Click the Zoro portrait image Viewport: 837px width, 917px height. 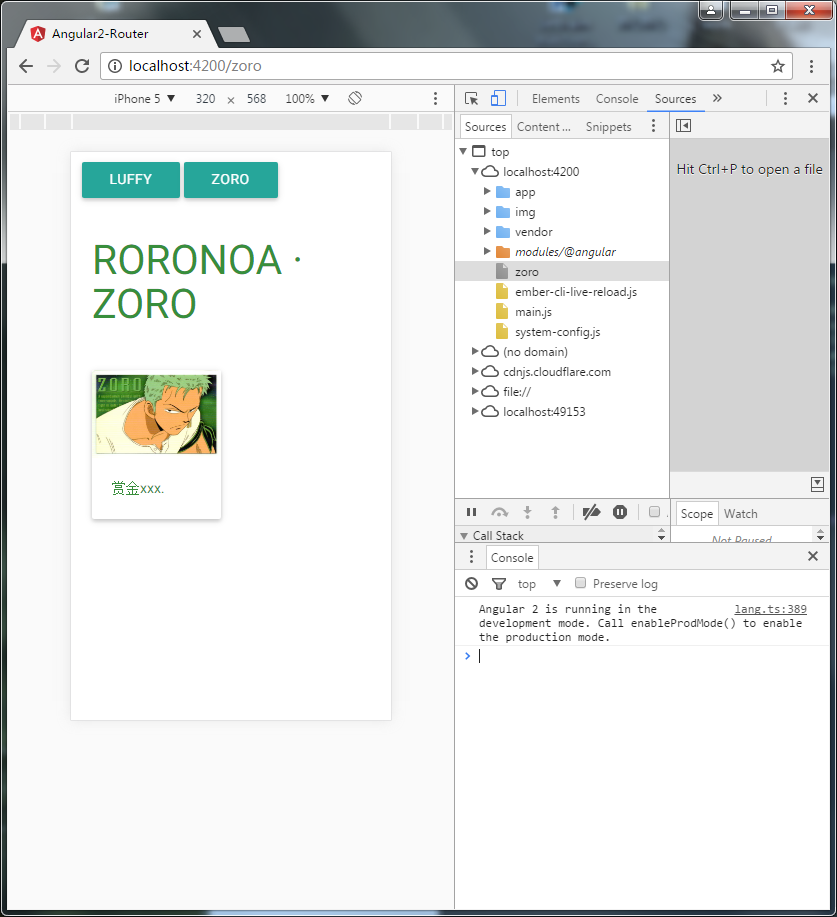tap(156, 414)
